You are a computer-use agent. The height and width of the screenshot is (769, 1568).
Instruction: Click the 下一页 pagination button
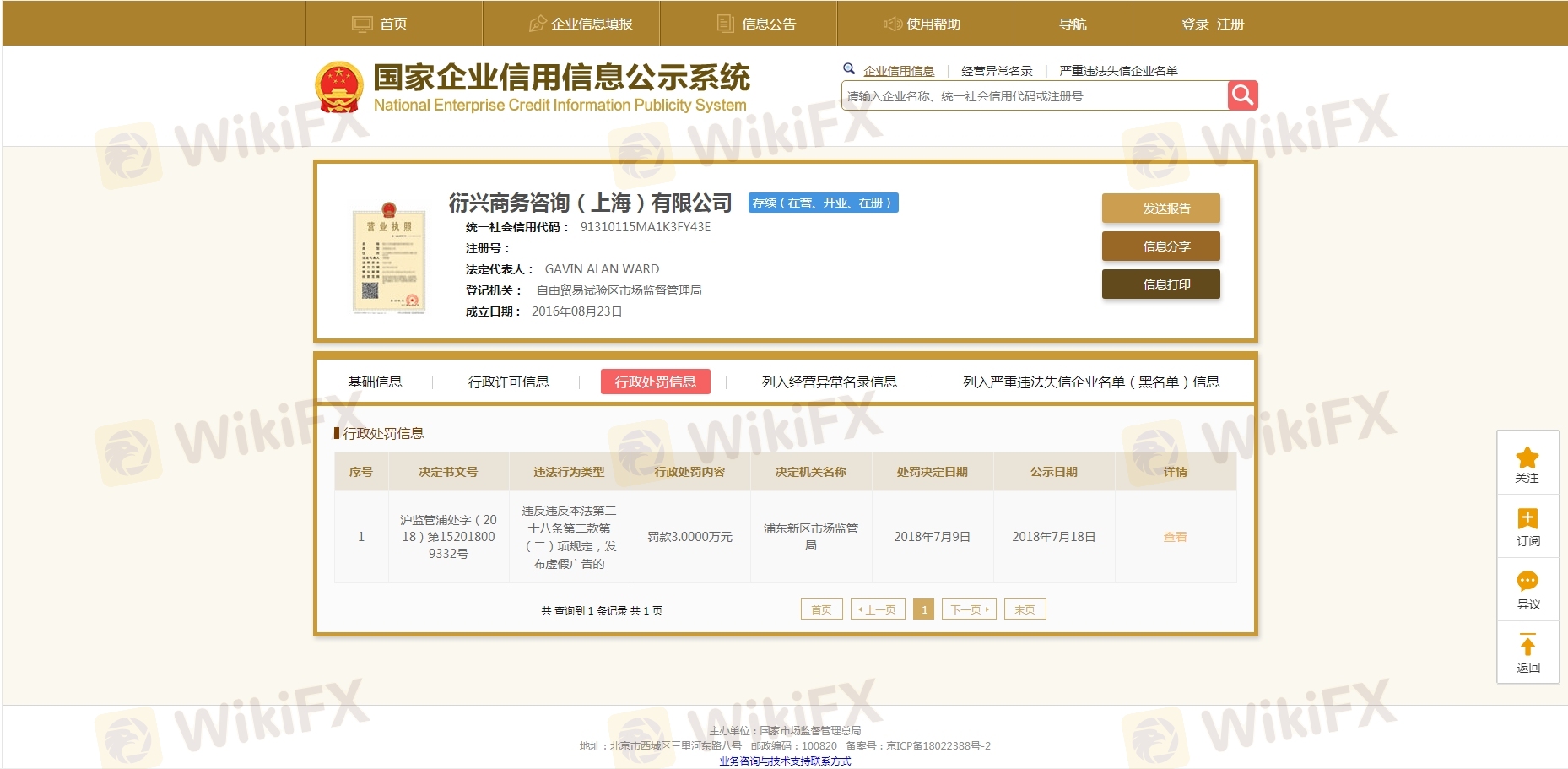969,609
